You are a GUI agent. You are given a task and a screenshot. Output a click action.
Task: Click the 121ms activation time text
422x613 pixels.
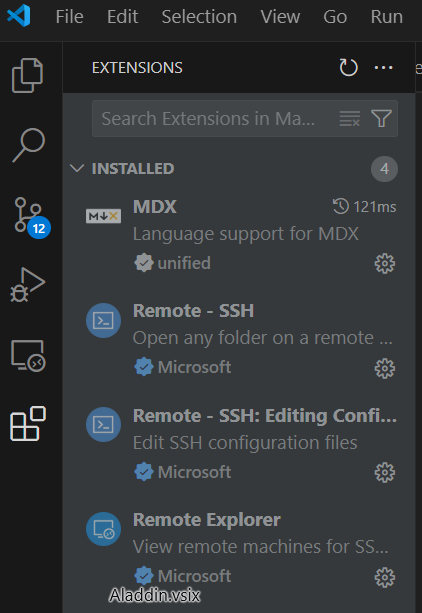click(x=375, y=207)
